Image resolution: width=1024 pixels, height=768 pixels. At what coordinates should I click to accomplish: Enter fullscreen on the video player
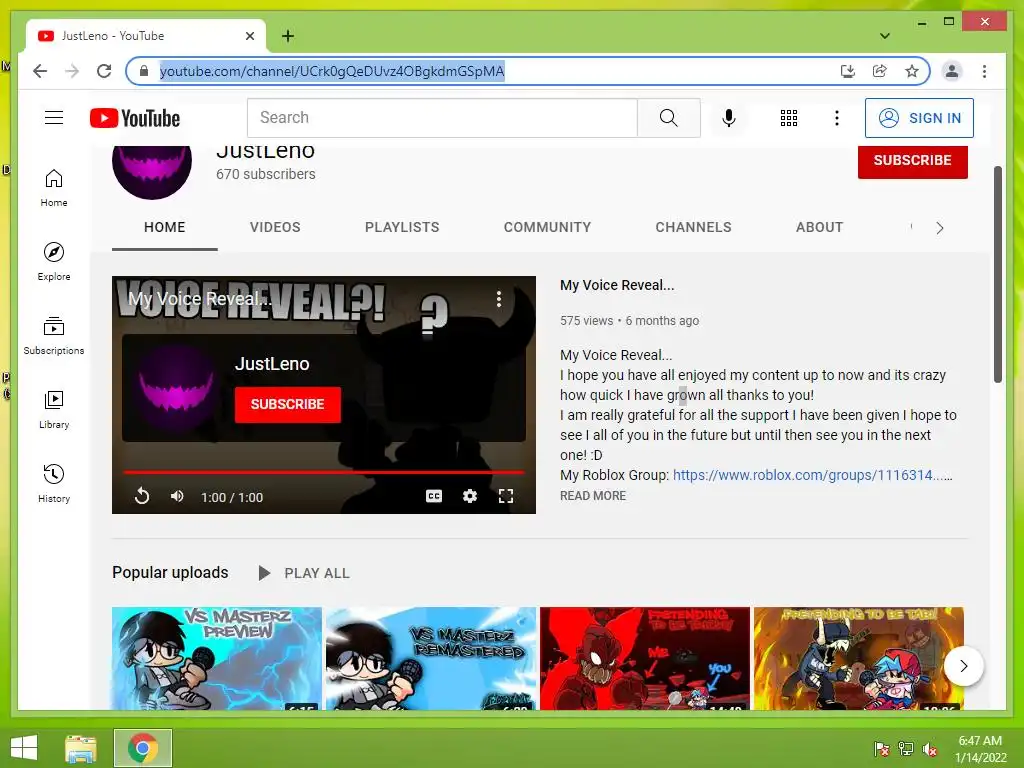(505, 496)
